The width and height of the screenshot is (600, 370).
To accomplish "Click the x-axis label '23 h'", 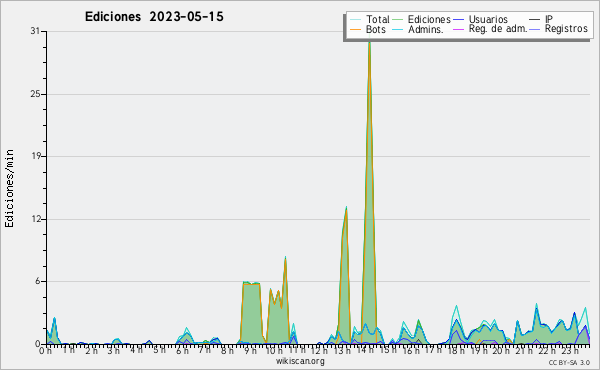I will coord(570,351).
